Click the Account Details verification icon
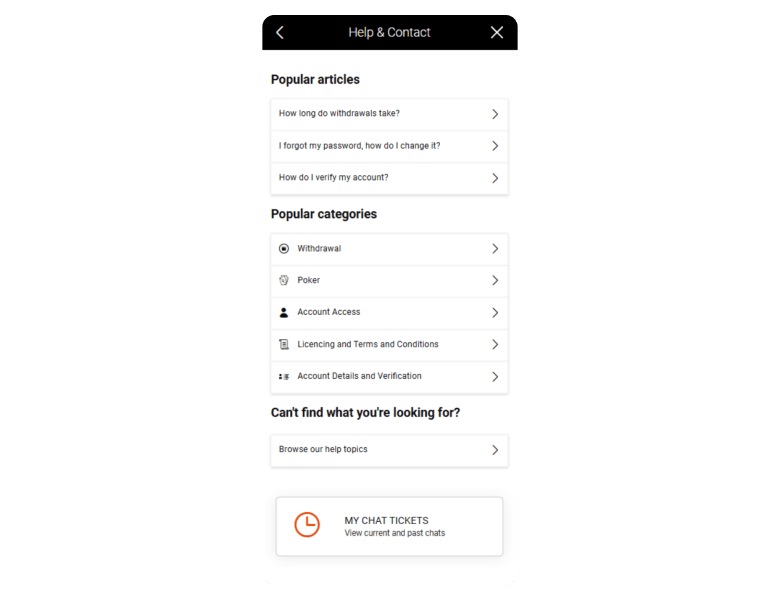Image resolution: width=780 pixels, height=600 pixels. (284, 377)
